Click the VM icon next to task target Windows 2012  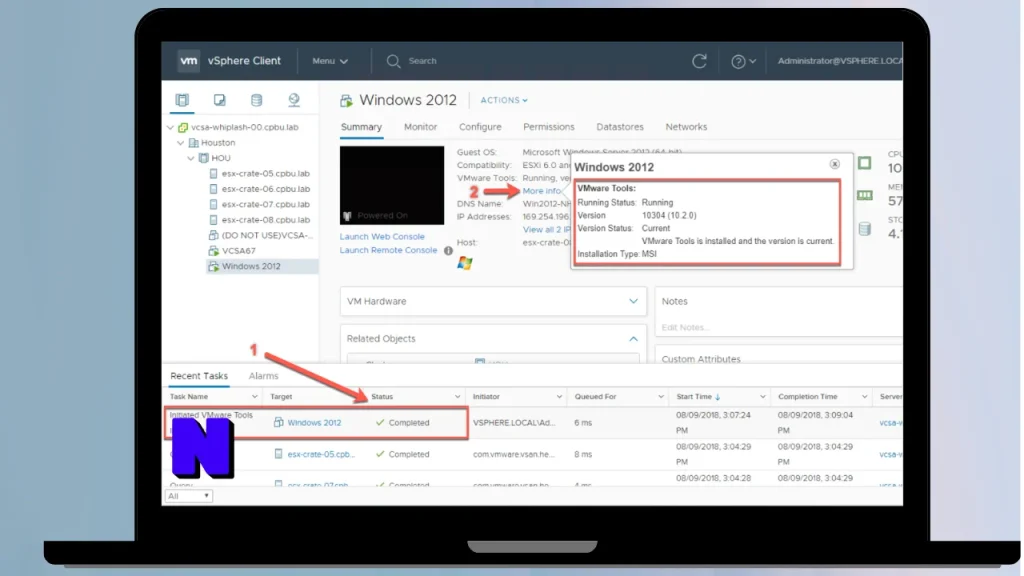tap(278, 423)
